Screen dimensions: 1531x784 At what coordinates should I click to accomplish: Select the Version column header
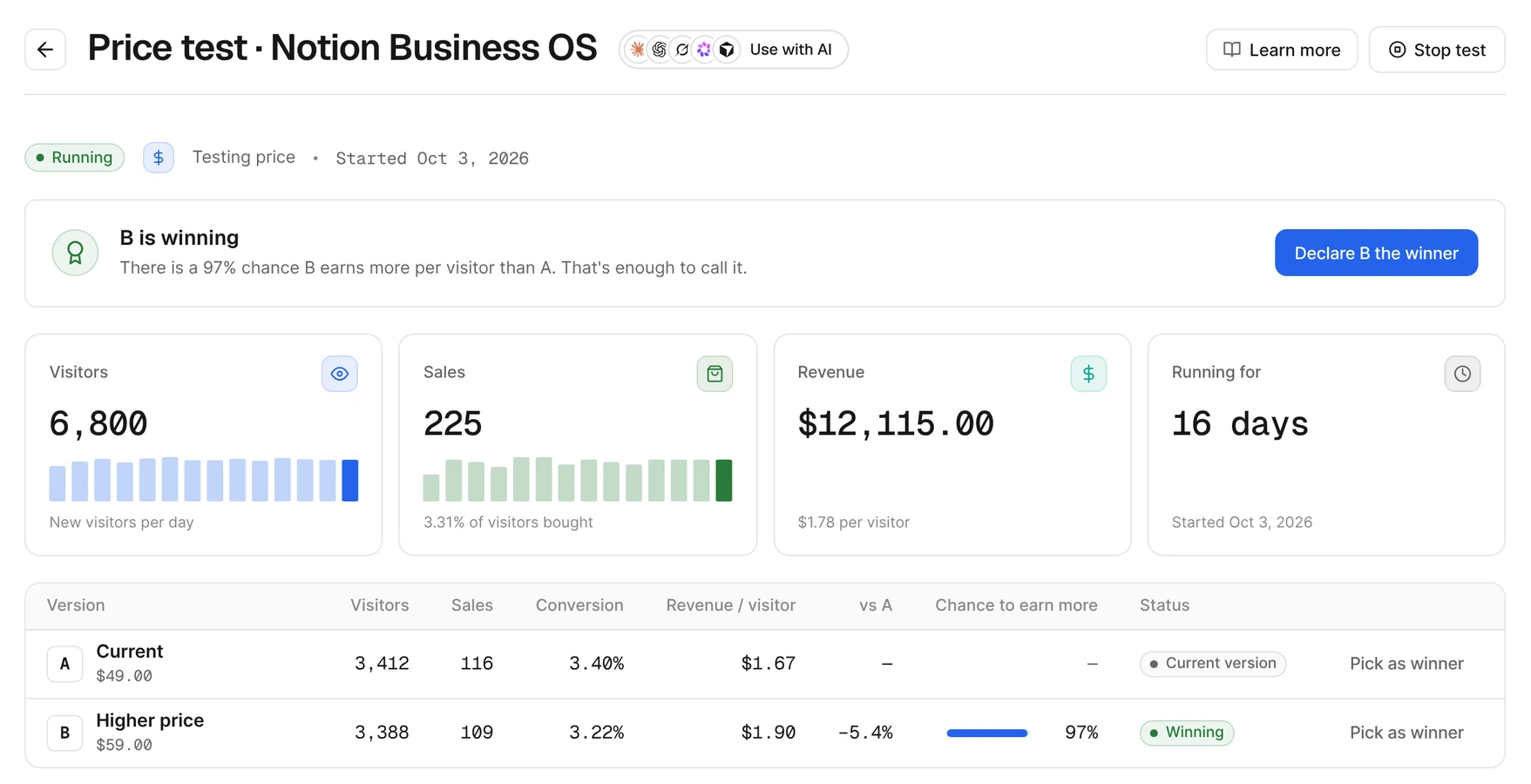[76, 605]
